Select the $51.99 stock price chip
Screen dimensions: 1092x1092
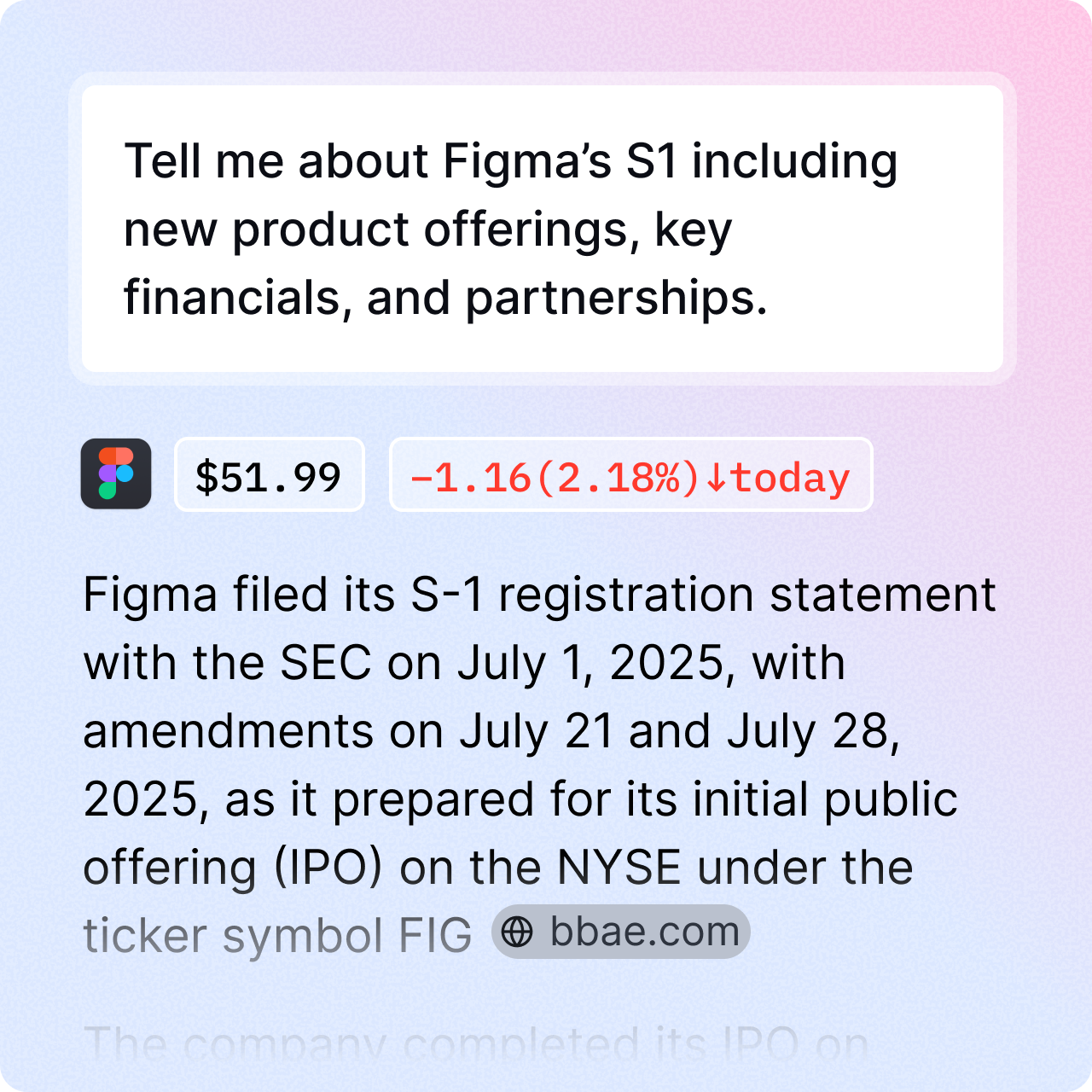click(269, 475)
